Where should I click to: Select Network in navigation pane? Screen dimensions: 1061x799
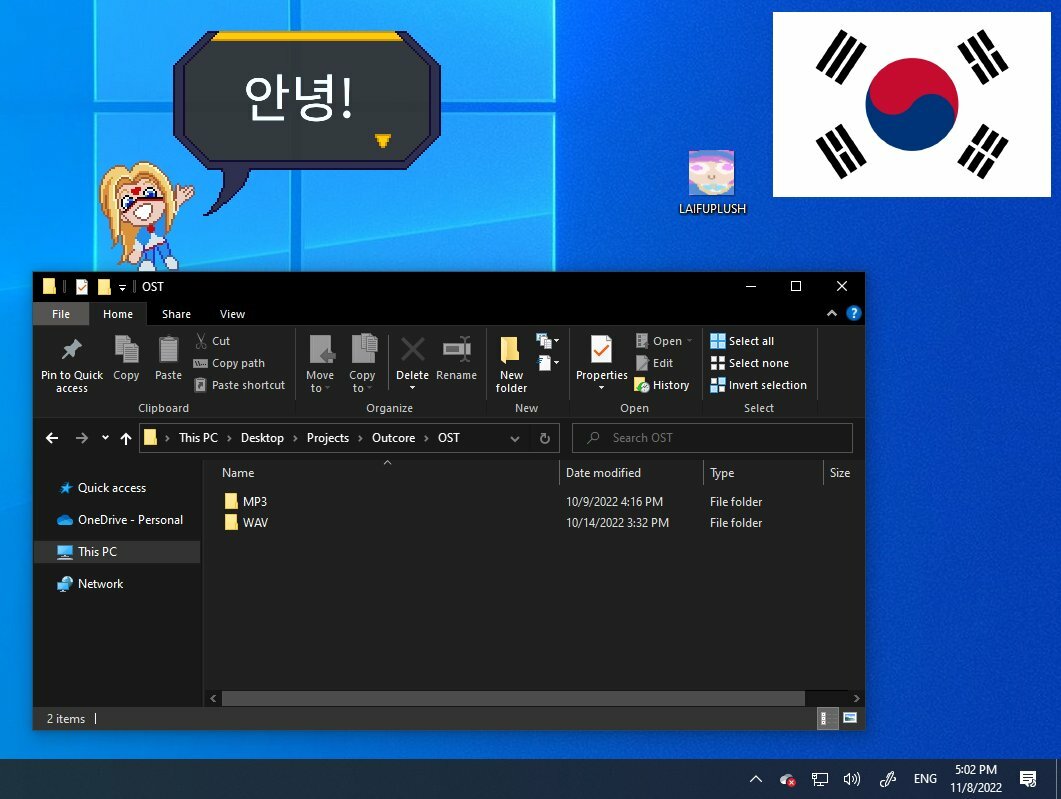click(x=100, y=584)
